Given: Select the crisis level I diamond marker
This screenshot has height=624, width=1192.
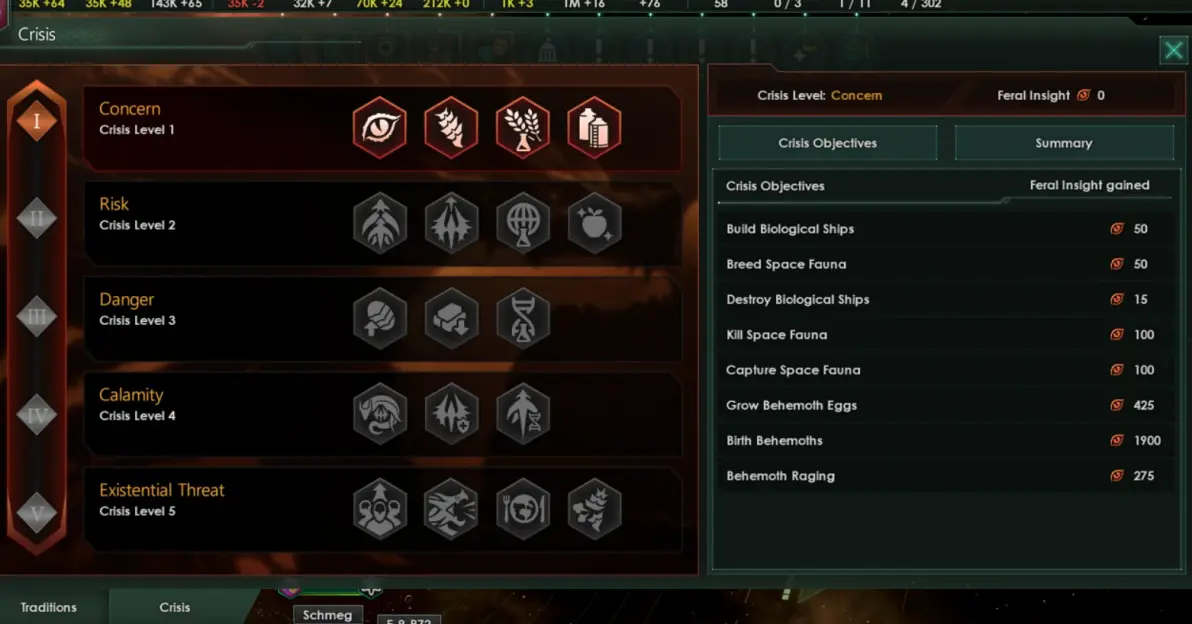Looking at the screenshot, I should (x=36, y=121).
